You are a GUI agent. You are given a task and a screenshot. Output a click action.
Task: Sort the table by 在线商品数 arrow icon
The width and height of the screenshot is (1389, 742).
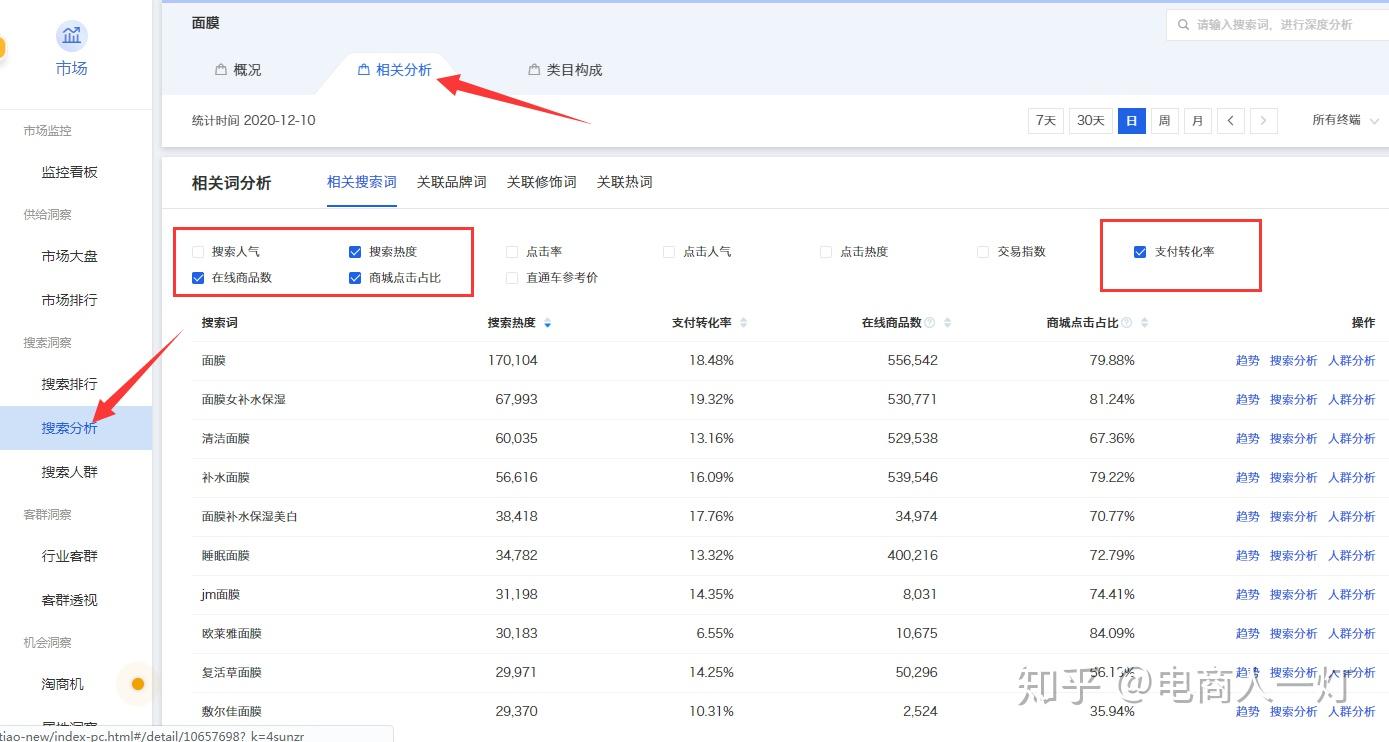pyautogui.click(x=947, y=323)
